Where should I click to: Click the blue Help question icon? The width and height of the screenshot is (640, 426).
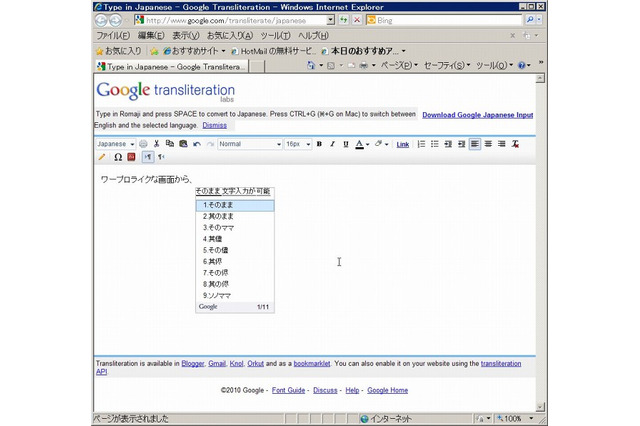tap(522, 65)
